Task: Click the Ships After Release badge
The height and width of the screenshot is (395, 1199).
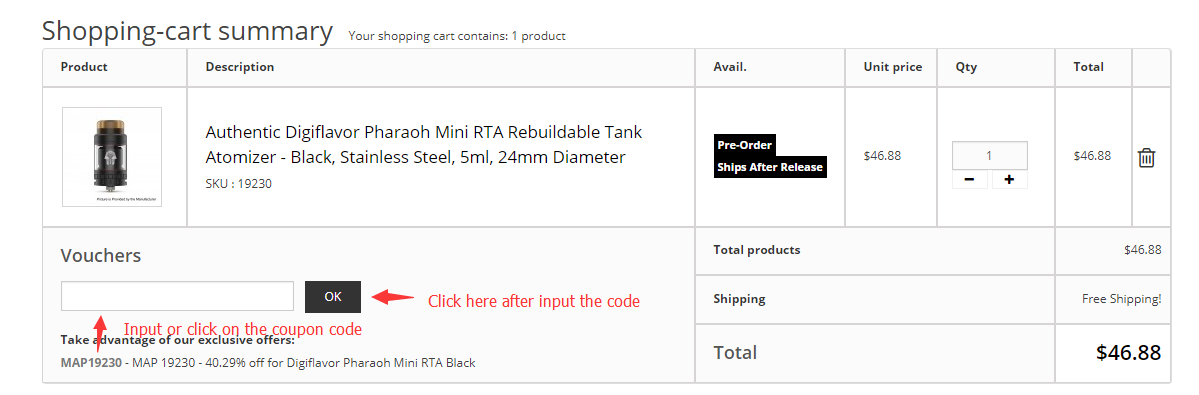Action: (x=770, y=167)
